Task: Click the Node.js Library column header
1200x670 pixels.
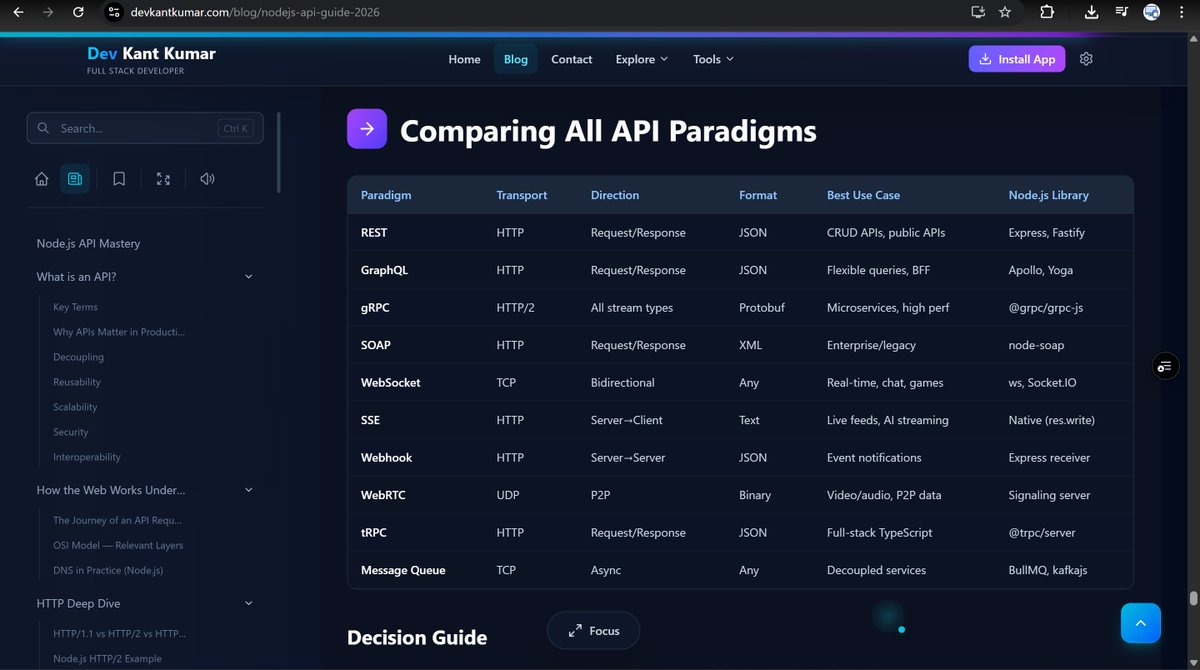Action: point(1048,195)
